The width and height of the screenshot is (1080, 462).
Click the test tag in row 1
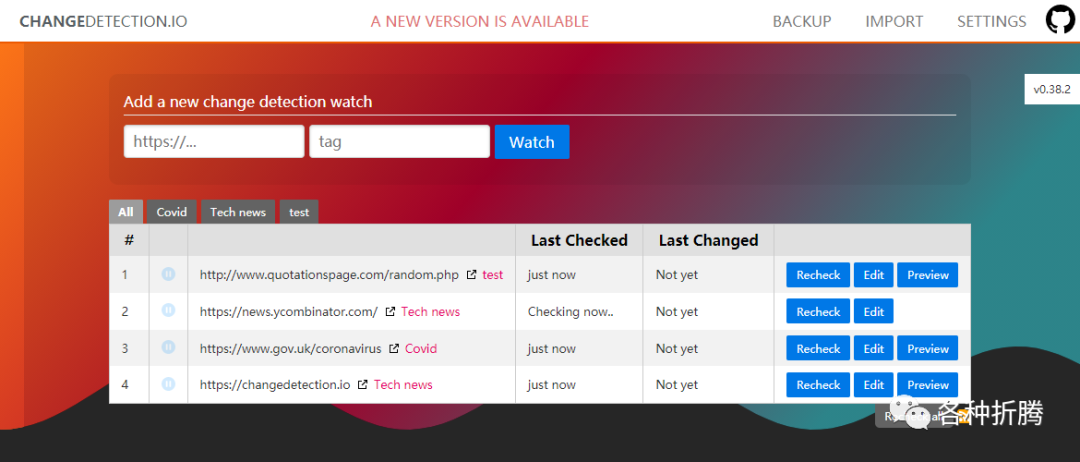click(x=492, y=275)
